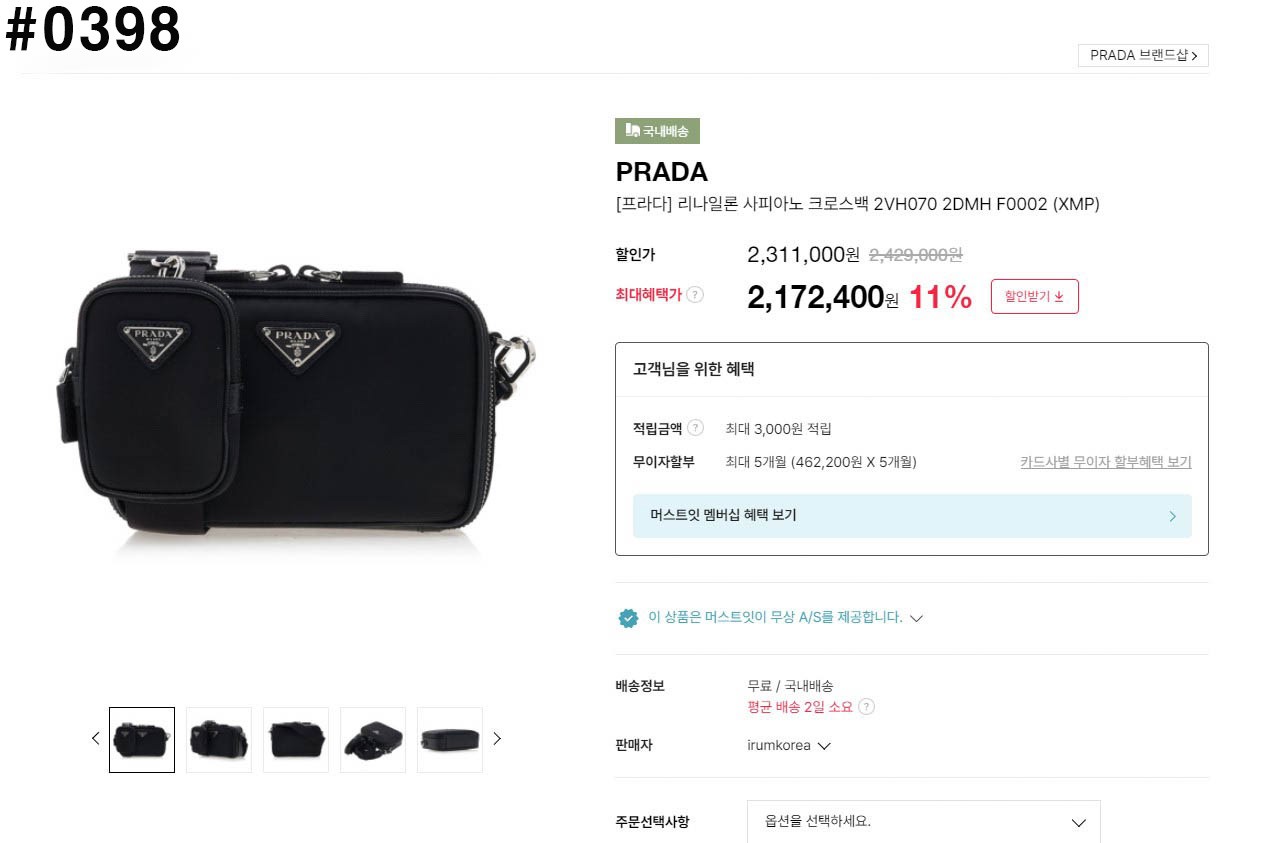Image resolution: width=1279 pixels, height=843 pixels.
Task: Open 머스트잇 멤버십 혜택 보기 banner
Action: [911, 516]
